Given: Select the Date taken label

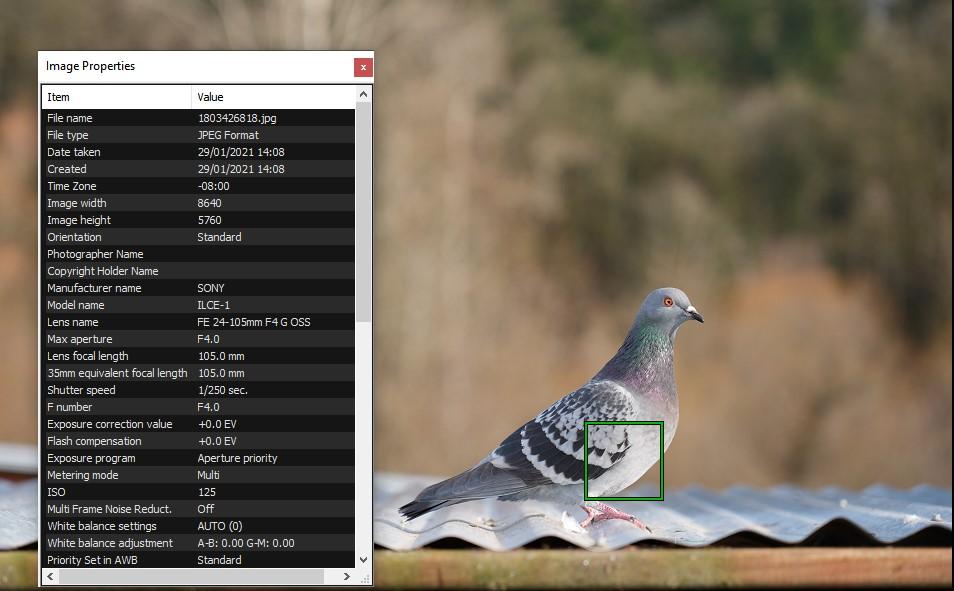Looking at the screenshot, I should point(74,152).
